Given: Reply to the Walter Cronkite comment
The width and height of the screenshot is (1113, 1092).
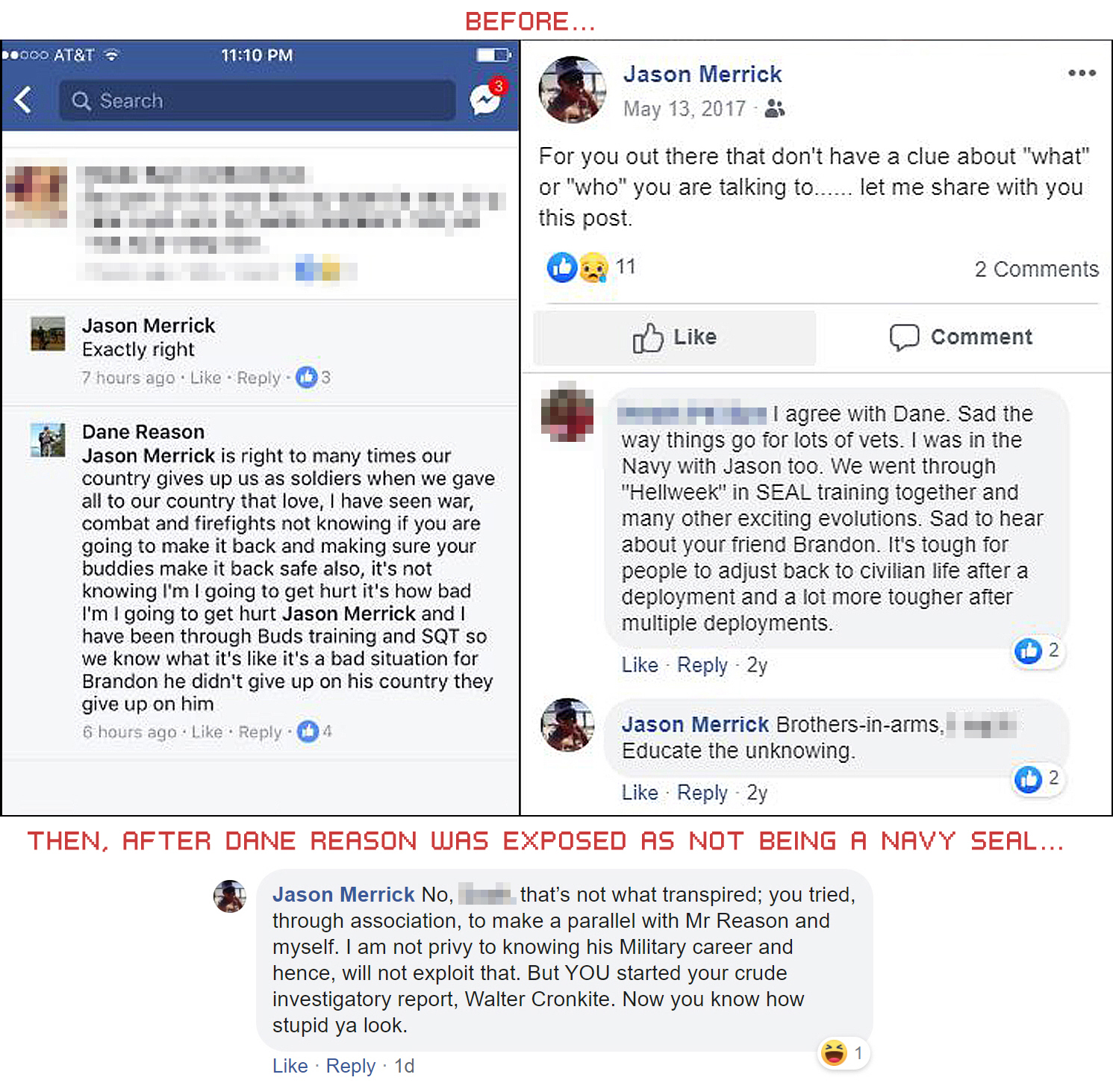Looking at the screenshot, I should (x=350, y=1066).
